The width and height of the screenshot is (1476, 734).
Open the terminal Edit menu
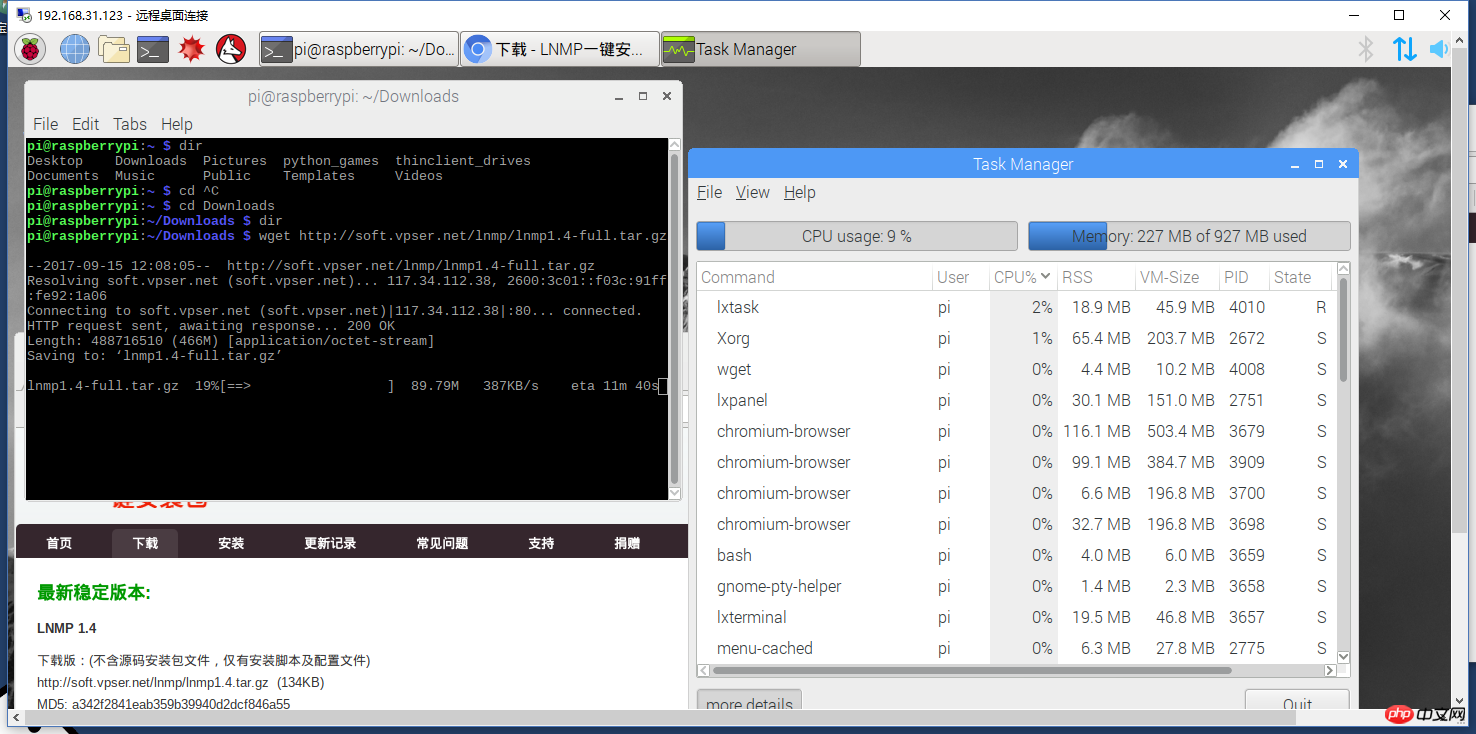pyautogui.click(x=85, y=124)
